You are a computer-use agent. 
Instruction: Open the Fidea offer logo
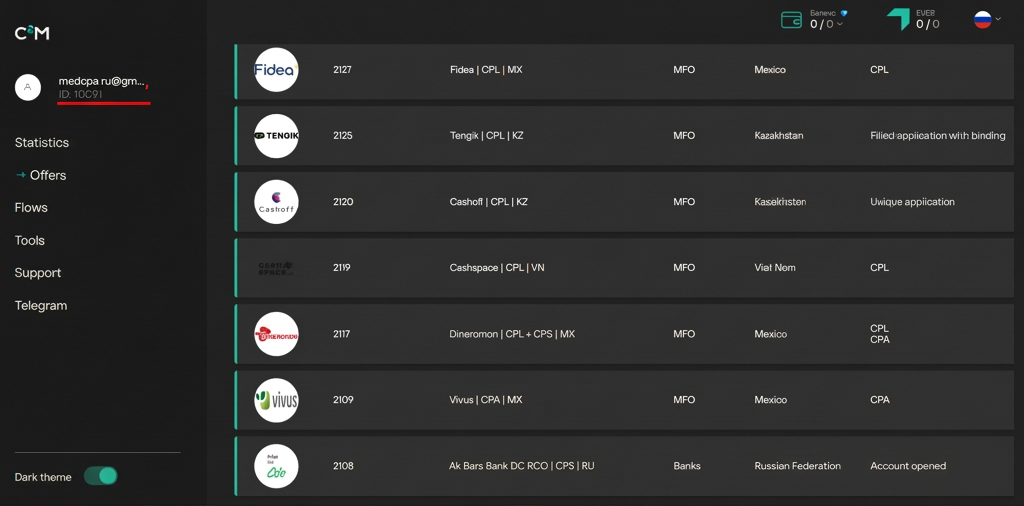(x=276, y=70)
